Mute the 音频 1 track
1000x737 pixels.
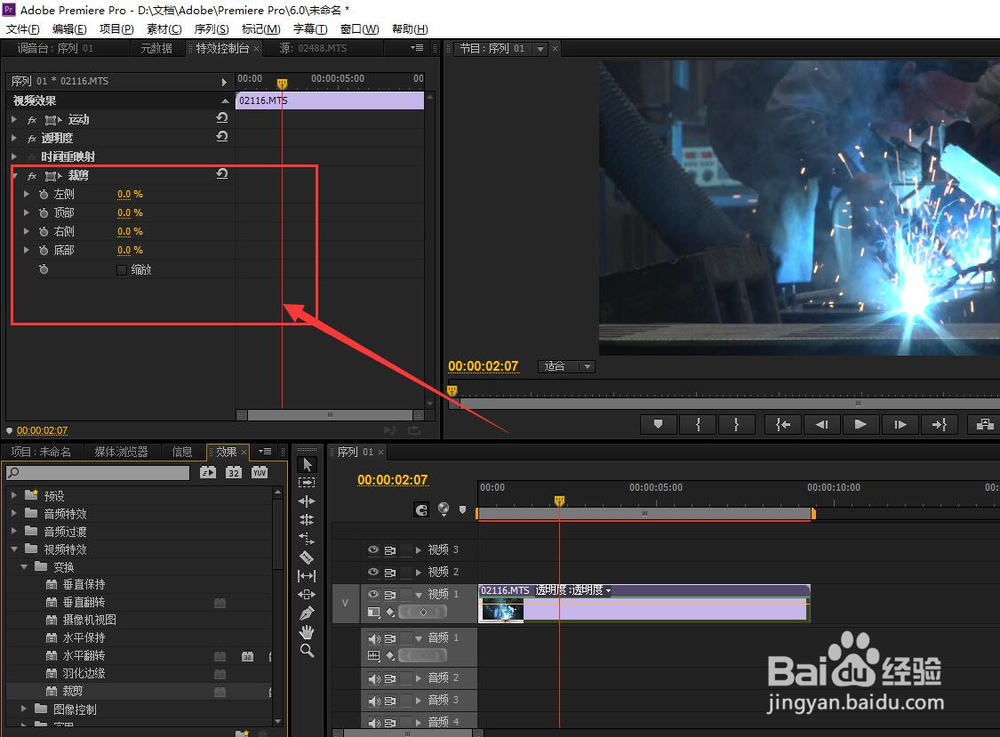click(374, 638)
